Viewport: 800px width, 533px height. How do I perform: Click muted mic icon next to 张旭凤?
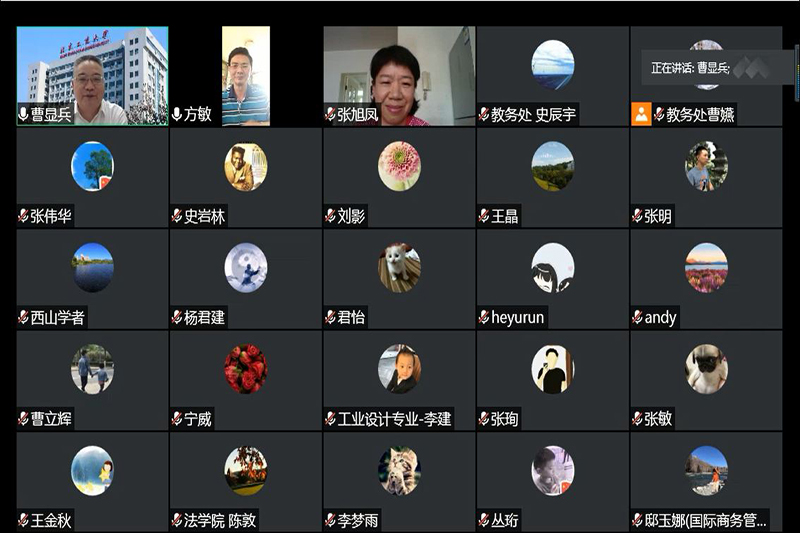(x=330, y=114)
